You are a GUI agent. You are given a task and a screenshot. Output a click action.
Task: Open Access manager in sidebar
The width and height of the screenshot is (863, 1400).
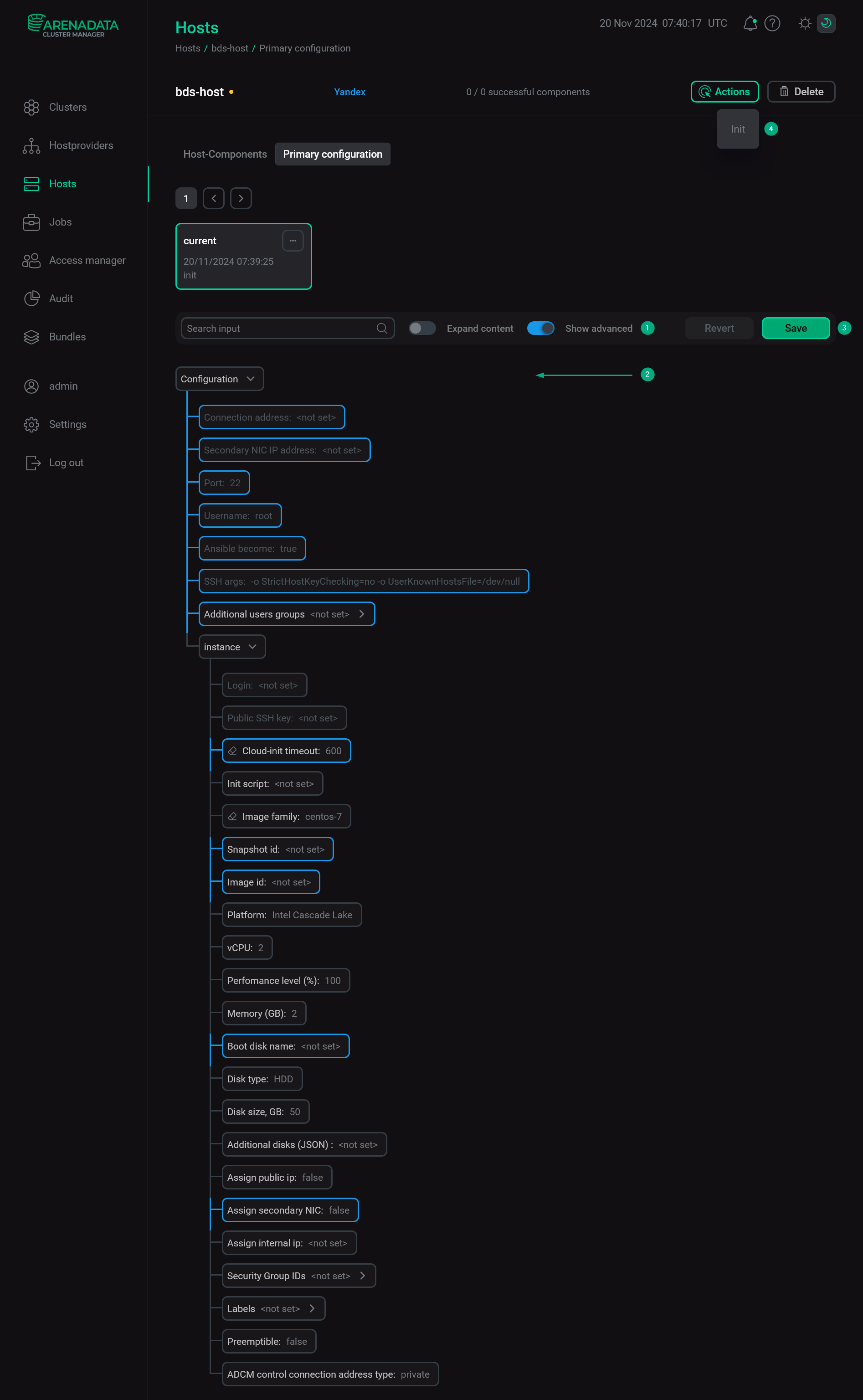point(87,260)
